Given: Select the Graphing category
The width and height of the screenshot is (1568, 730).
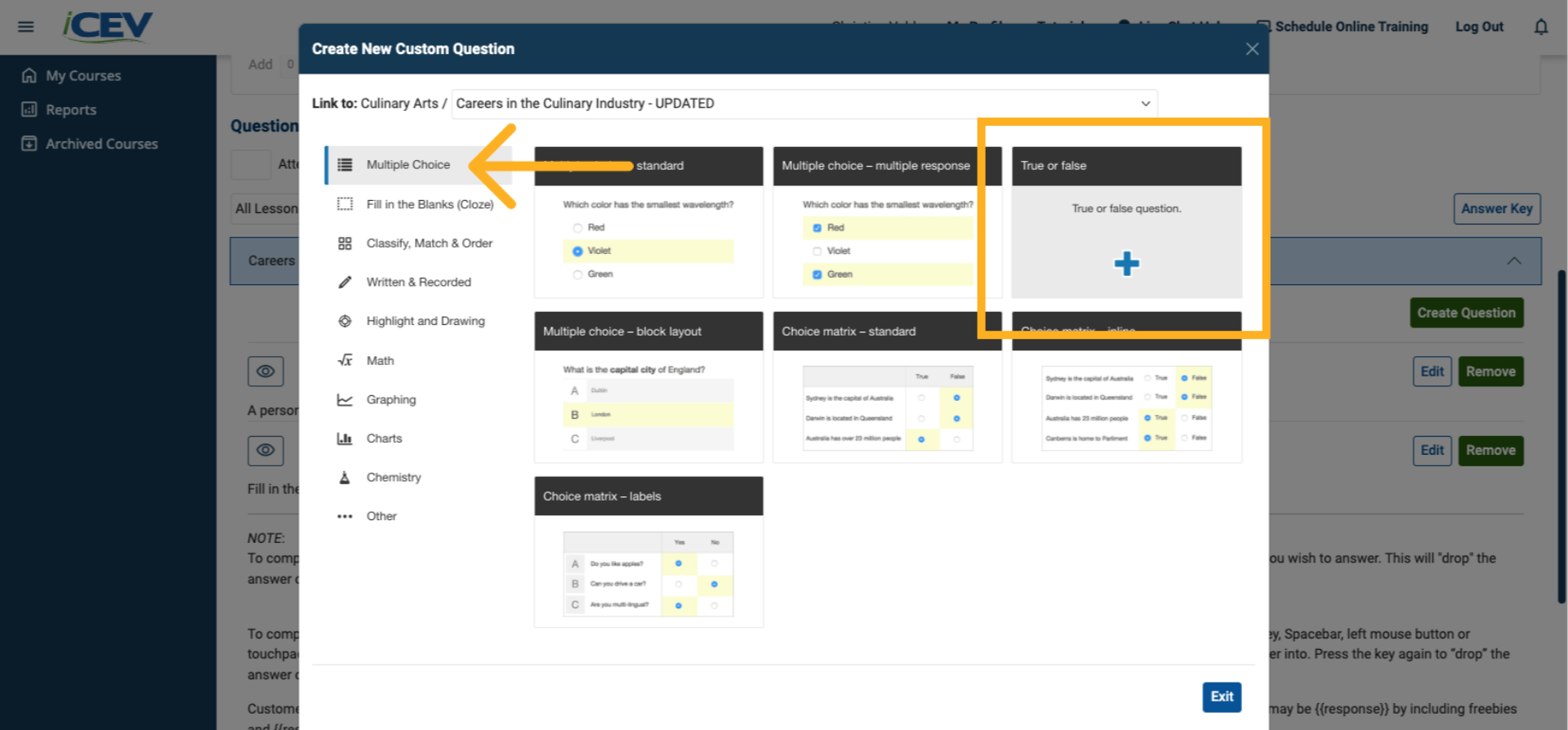Looking at the screenshot, I should click(x=419, y=399).
